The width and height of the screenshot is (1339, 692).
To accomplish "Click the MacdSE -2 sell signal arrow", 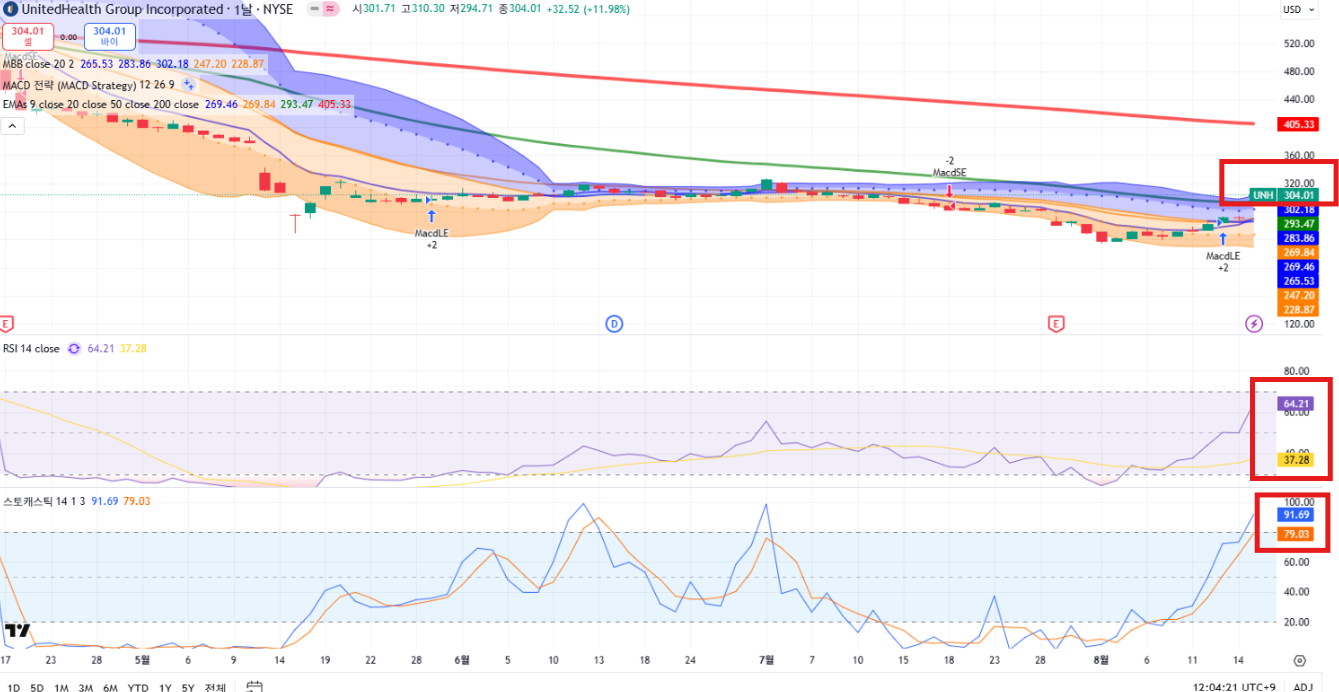I will click(949, 190).
